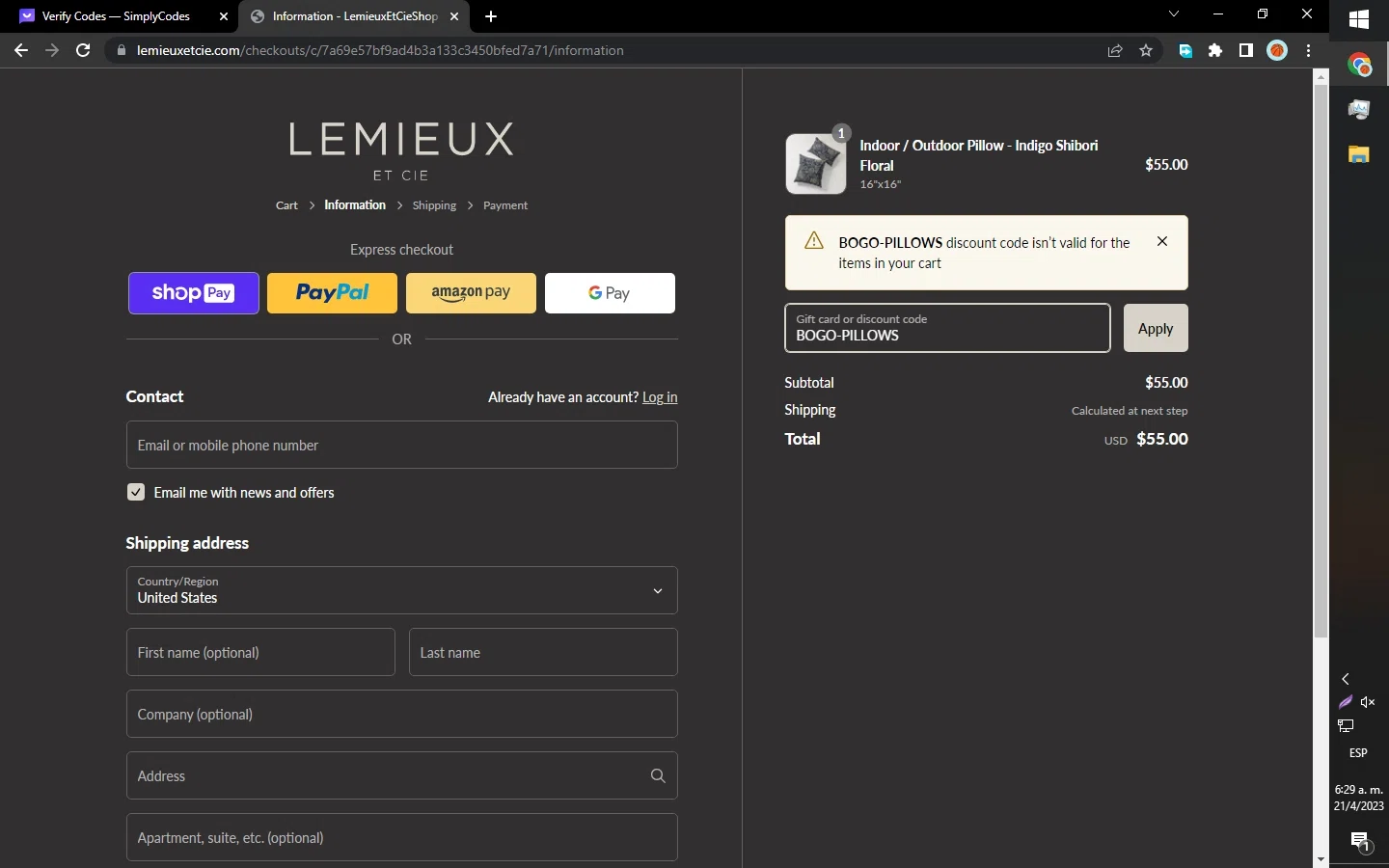Click the Lemieux Et Cie logo
The height and width of the screenshot is (868, 1389).
pyautogui.click(x=401, y=151)
